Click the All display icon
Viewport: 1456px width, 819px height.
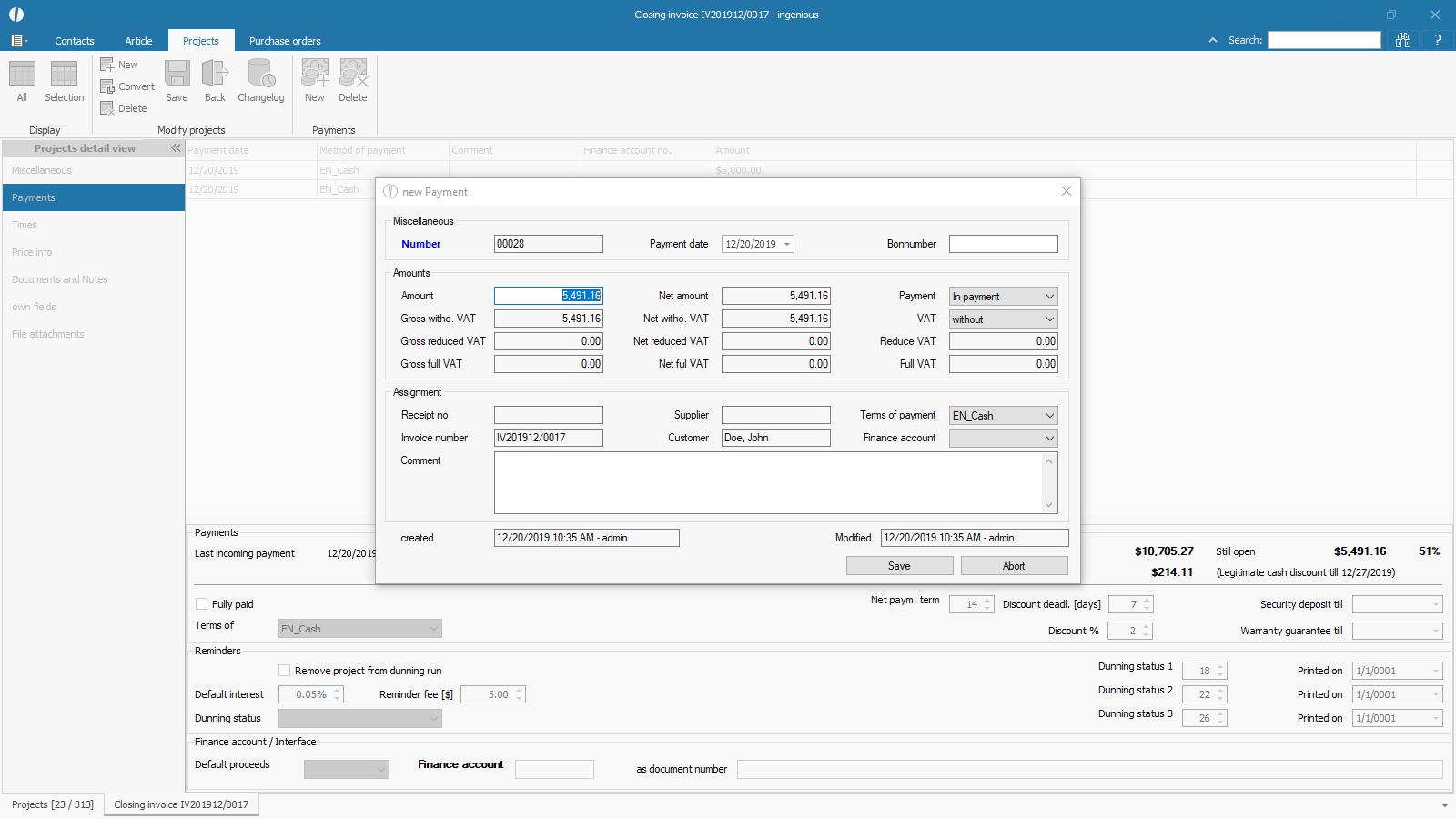click(x=22, y=81)
